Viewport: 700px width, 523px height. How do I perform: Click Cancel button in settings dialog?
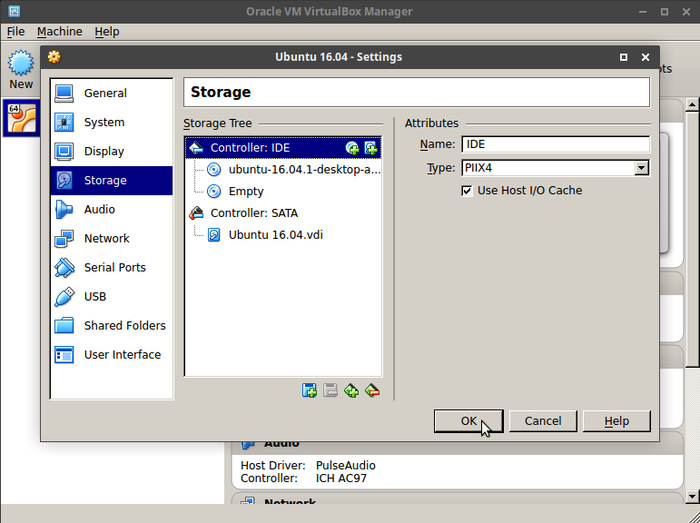coord(543,421)
